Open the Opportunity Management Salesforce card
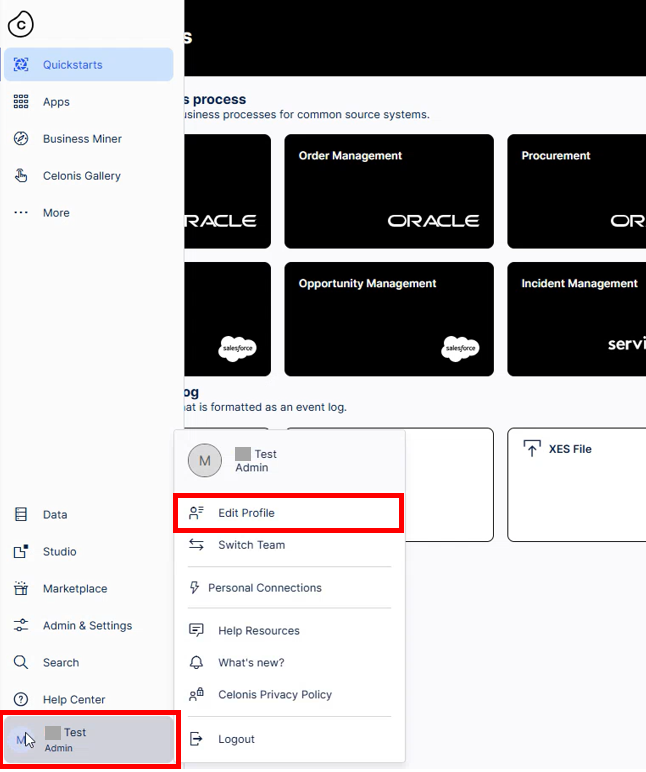 (389, 319)
